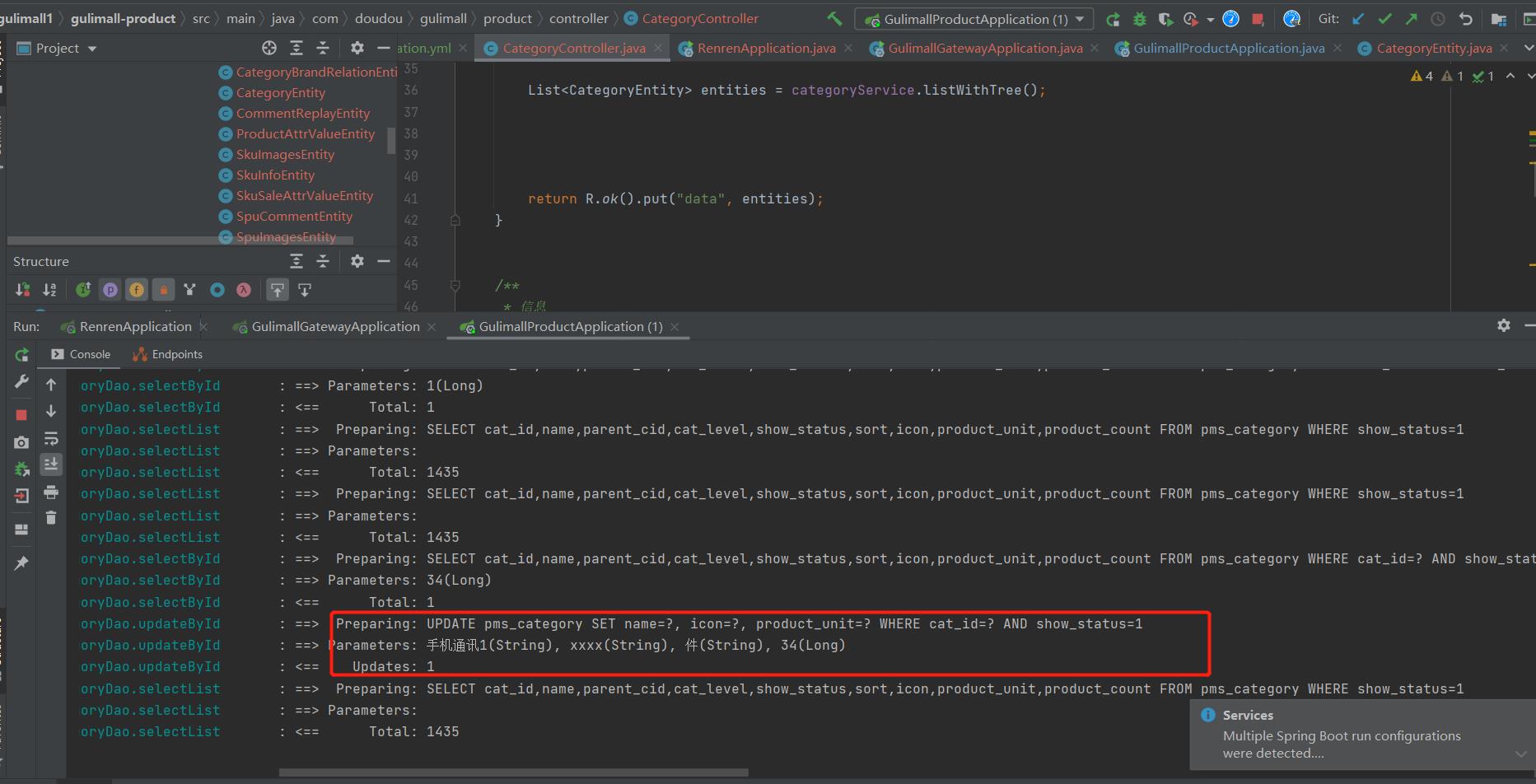Commit changes with Git checkmark
Screen dimensions: 1536x784
pos(1384,19)
